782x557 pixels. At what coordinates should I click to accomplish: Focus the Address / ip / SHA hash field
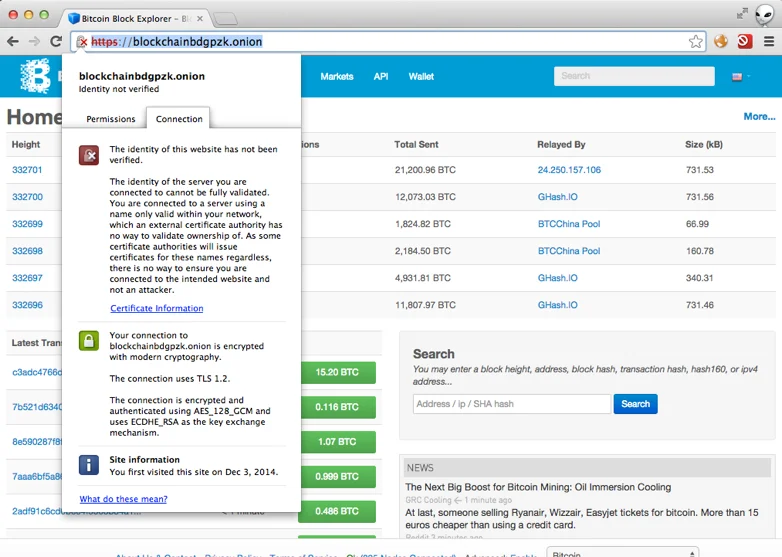tap(511, 404)
